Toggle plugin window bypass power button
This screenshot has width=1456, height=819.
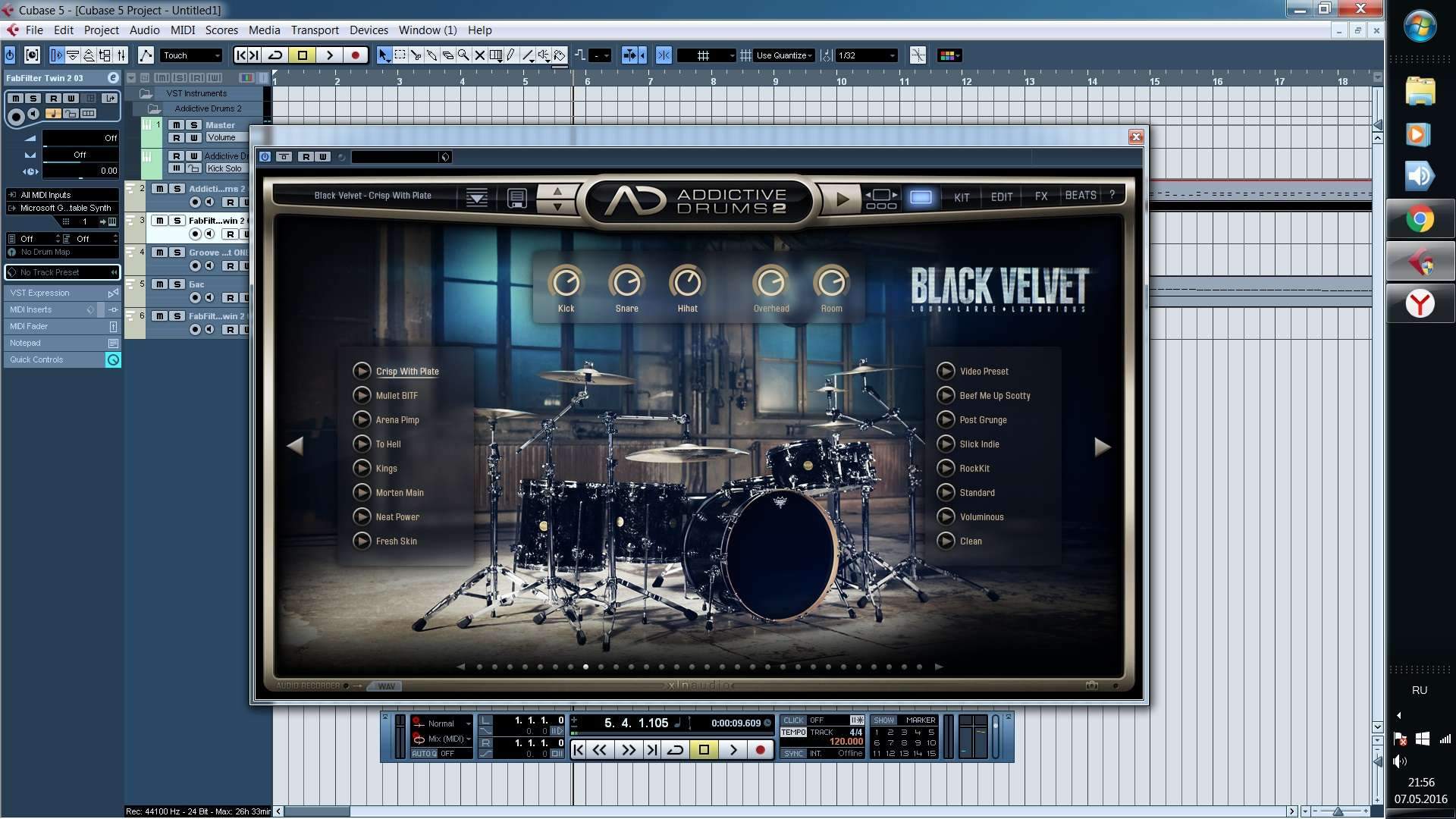tap(265, 157)
